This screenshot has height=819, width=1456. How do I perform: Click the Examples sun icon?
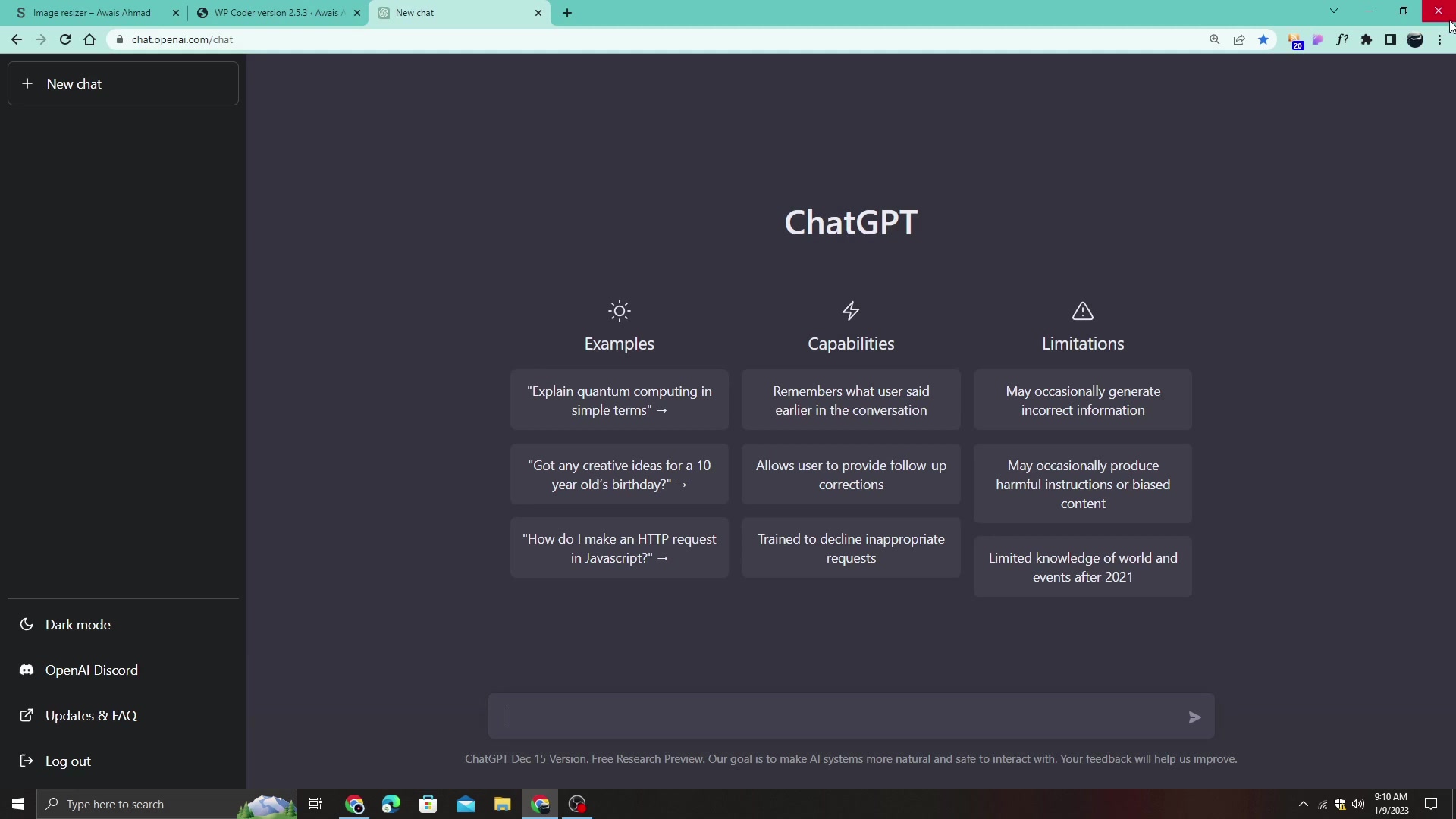tap(620, 311)
